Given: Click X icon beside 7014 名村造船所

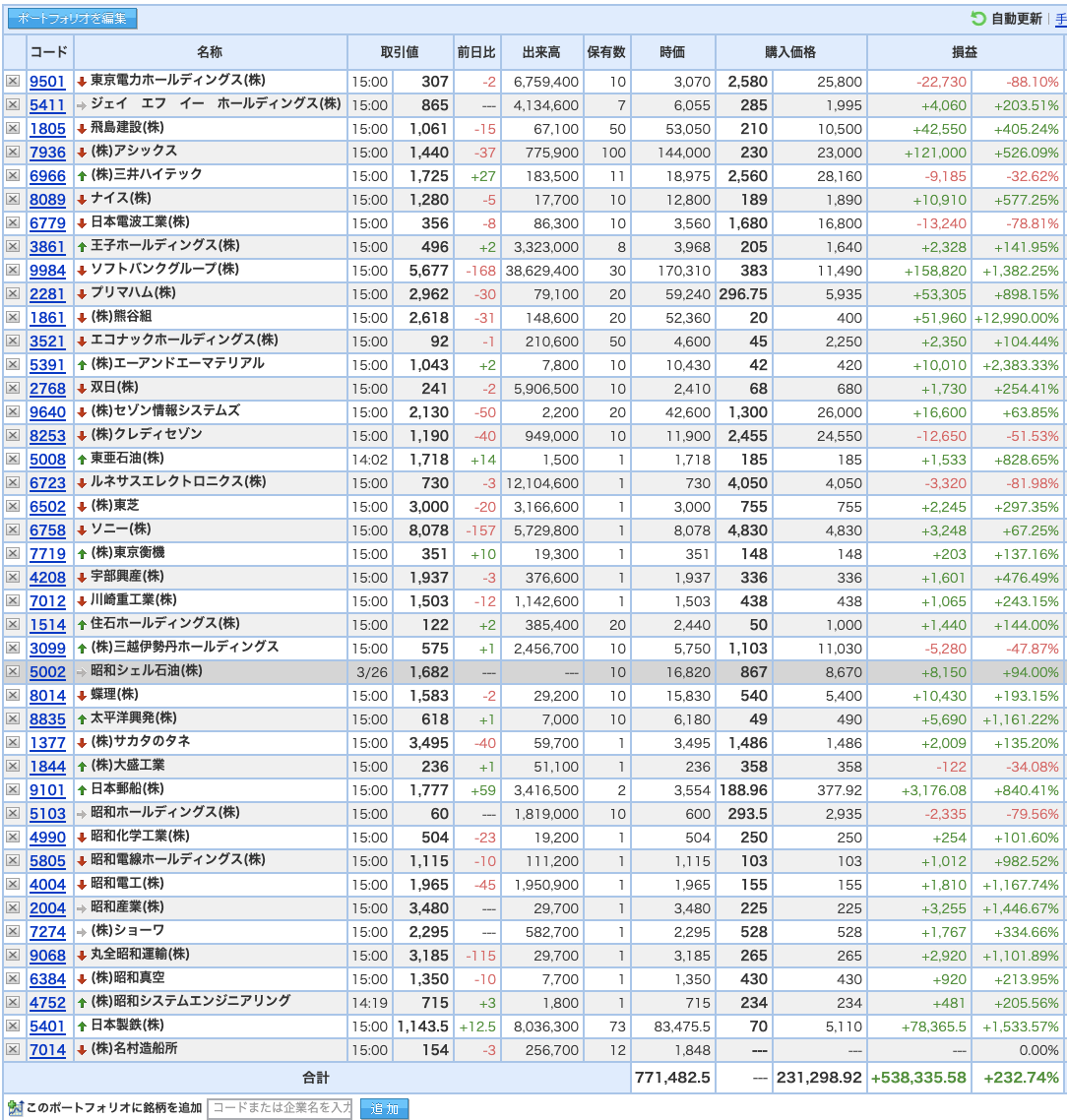Looking at the screenshot, I should click(13, 1050).
